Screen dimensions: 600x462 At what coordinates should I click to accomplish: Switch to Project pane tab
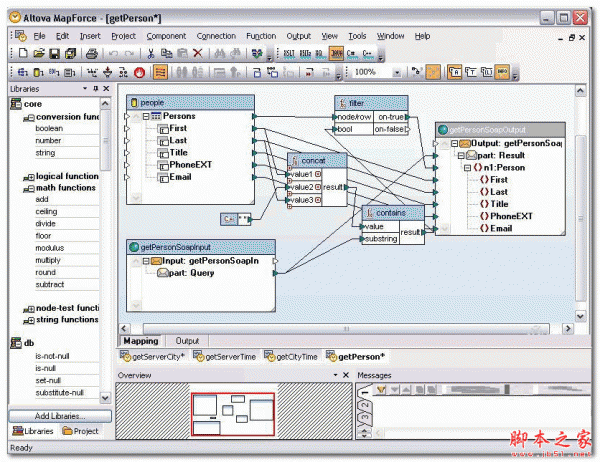click(81, 431)
